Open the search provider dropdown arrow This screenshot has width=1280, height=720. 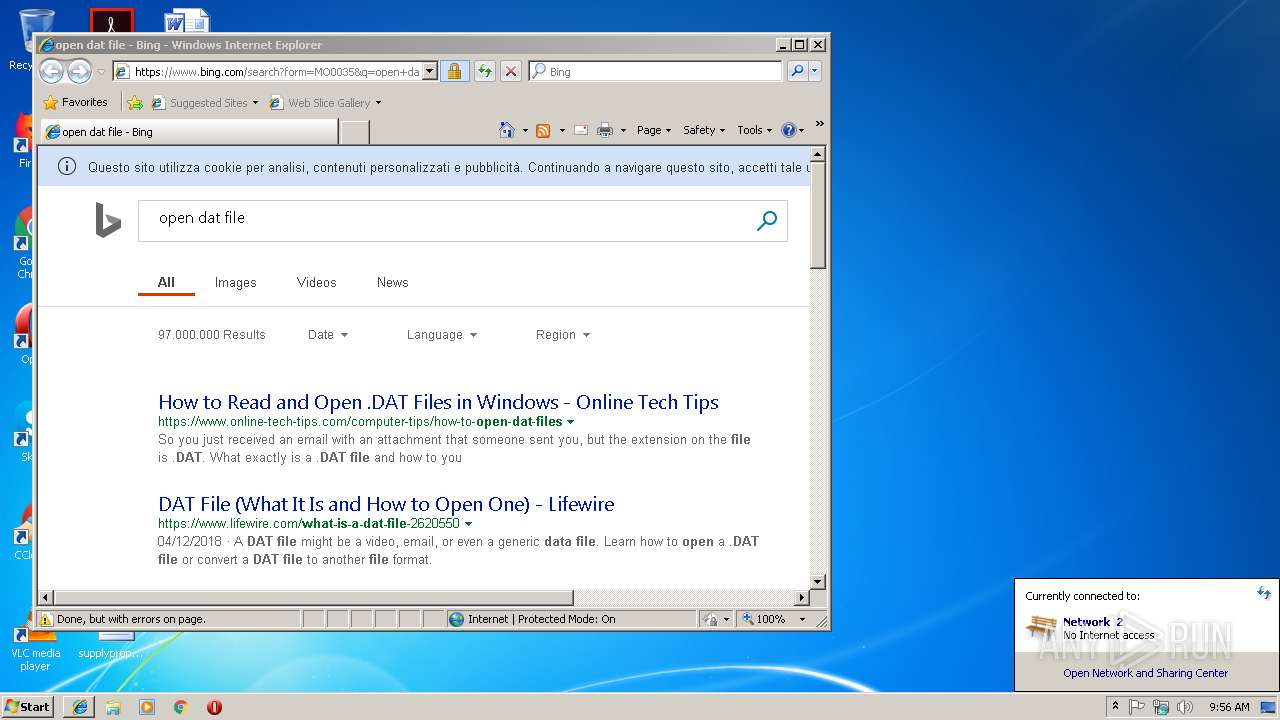[815, 71]
